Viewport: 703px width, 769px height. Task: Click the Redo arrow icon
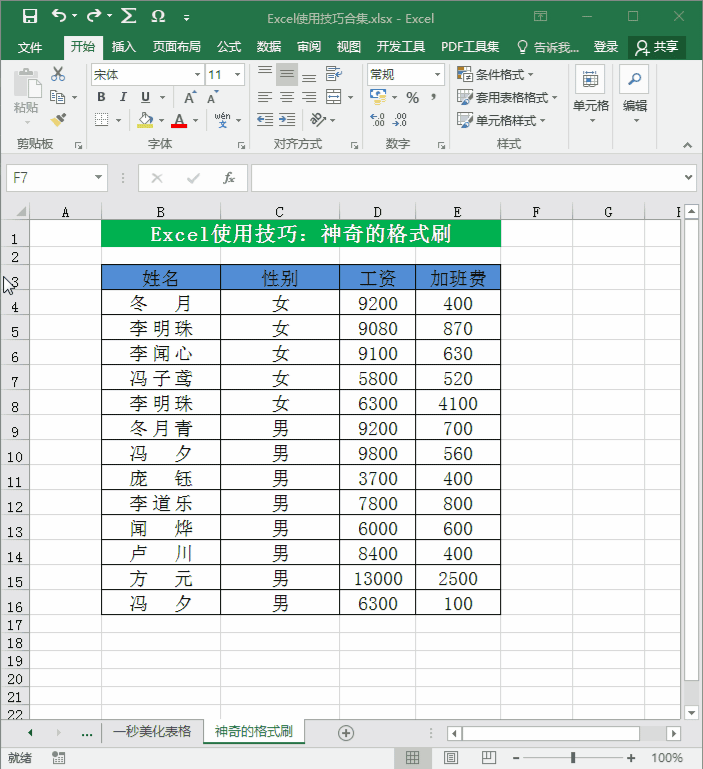pos(94,16)
